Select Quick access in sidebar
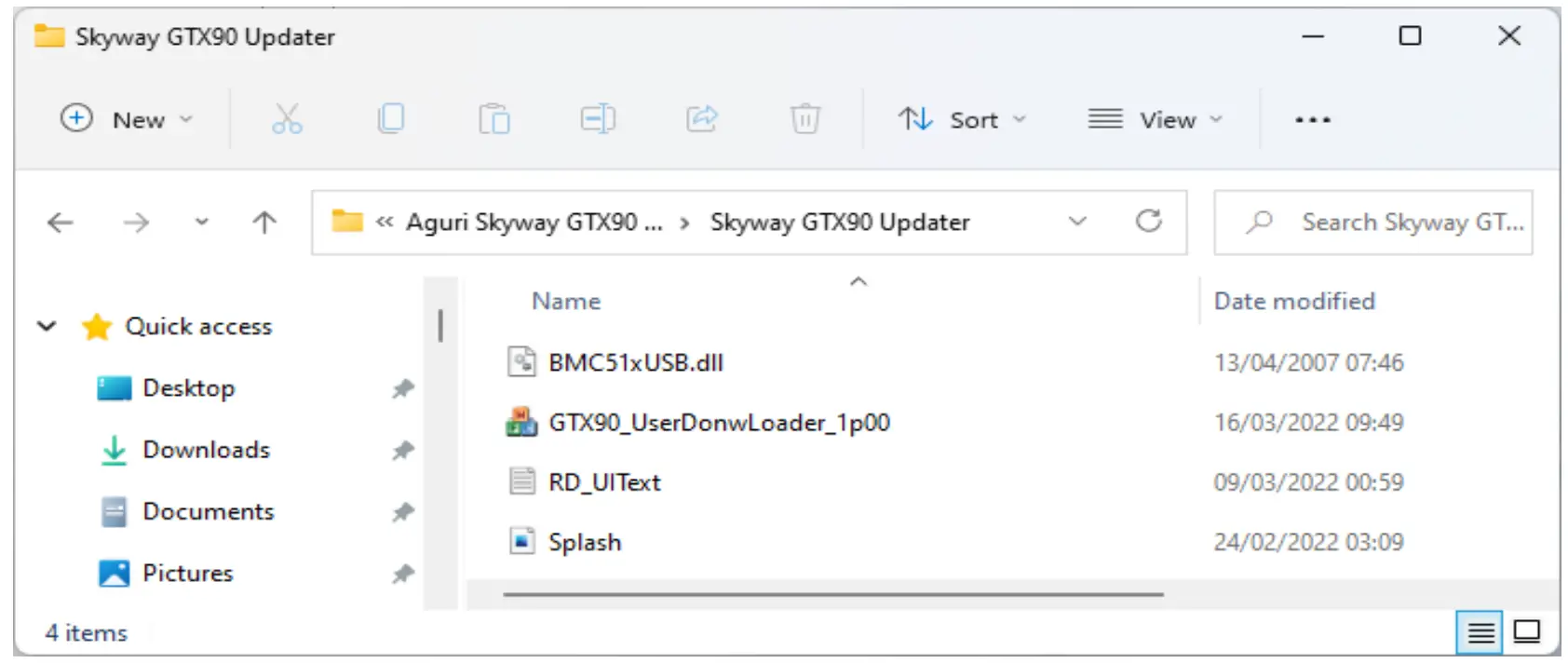 pyautogui.click(x=198, y=326)
